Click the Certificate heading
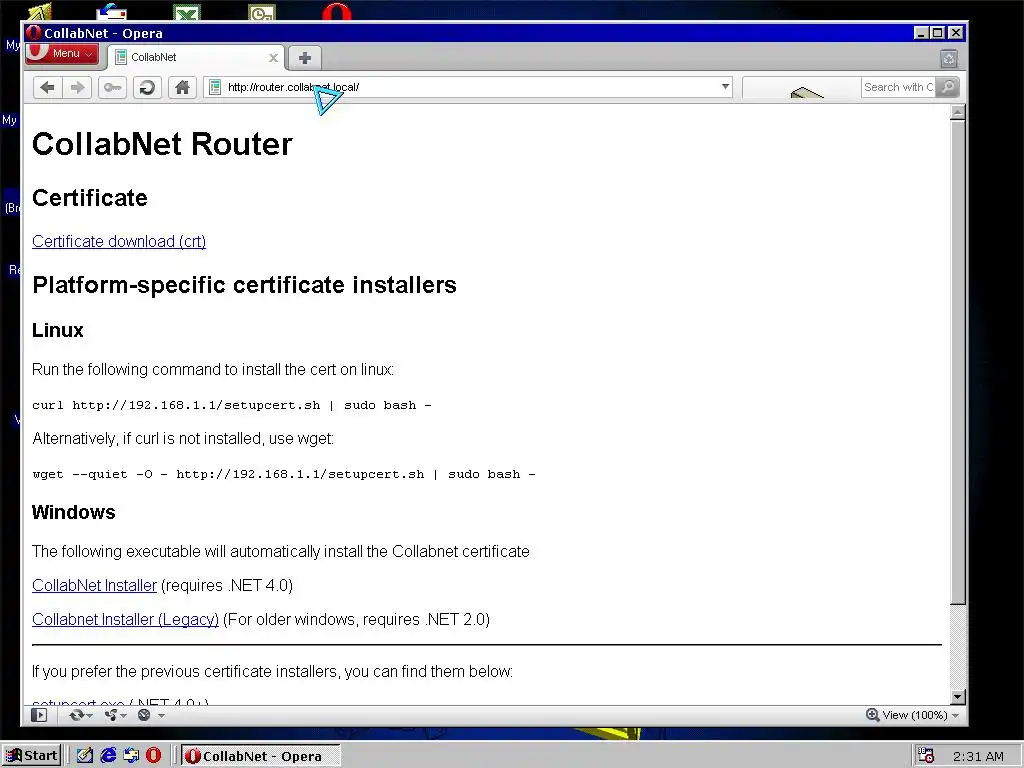Image resolution: width=1024 pixels, height=768 pixels. [x=89, y=198]
